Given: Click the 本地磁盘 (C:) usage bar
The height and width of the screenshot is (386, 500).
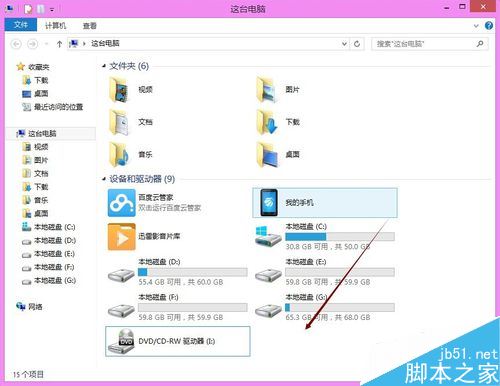Looking at the screenshot, I should (340, 237).
